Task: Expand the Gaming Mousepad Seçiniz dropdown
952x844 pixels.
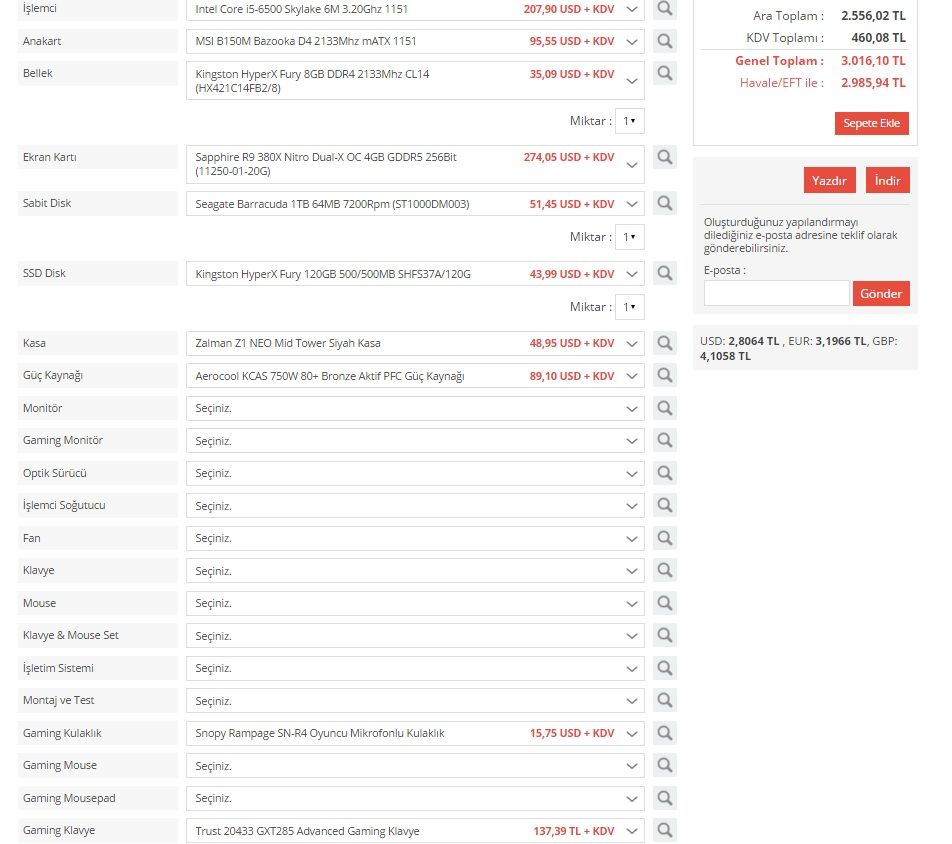Action: [x=415, y=798]
